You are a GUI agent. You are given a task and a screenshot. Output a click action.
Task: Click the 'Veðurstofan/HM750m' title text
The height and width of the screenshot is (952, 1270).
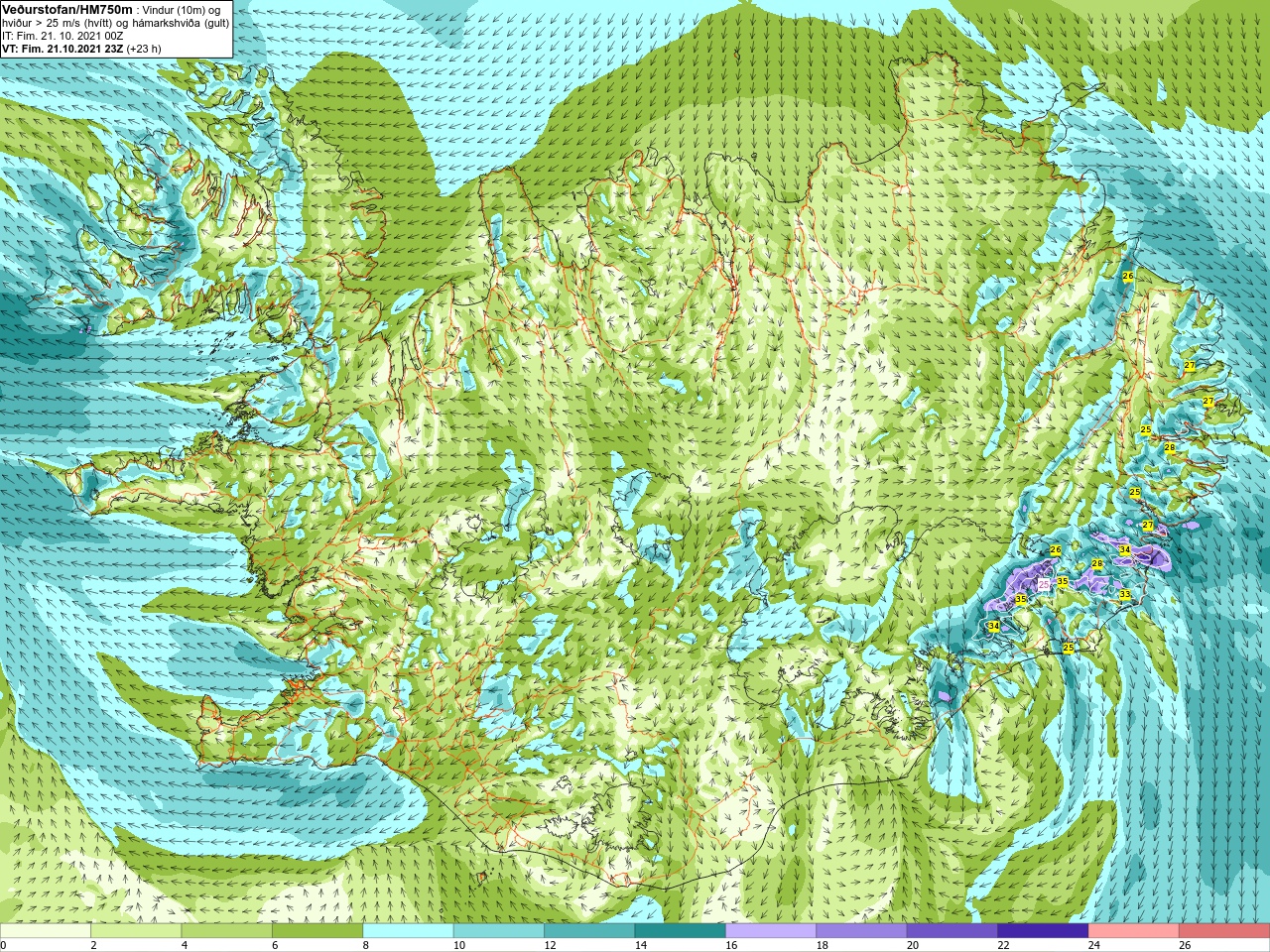[x=67, y=9]
